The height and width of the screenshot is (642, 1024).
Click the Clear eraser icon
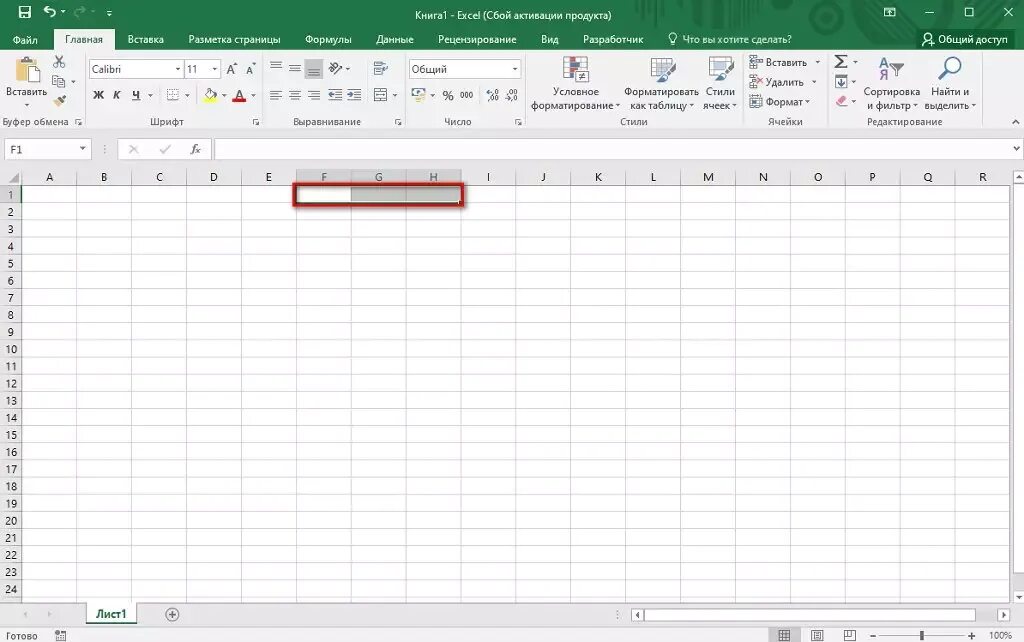click(841, 101)
